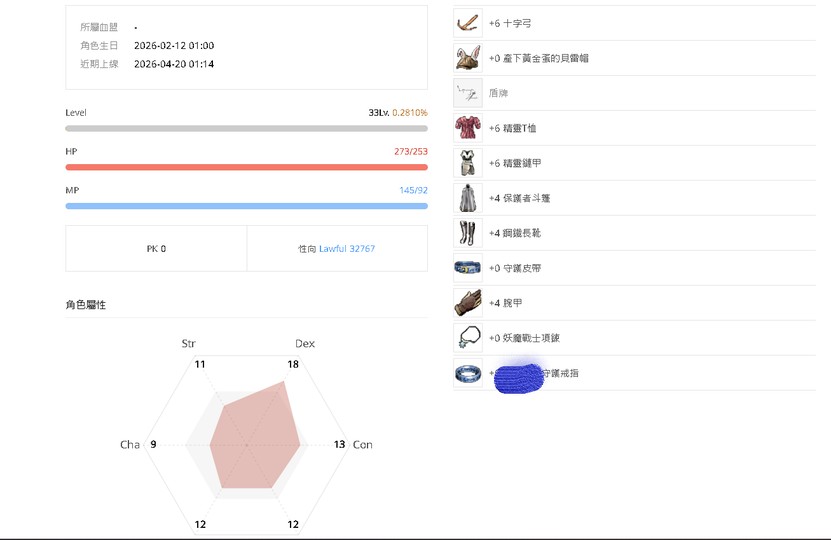The height and width of the screenshot is (540, 831).
Task: Click the guardian ring icon
Action: pos(468,373)
